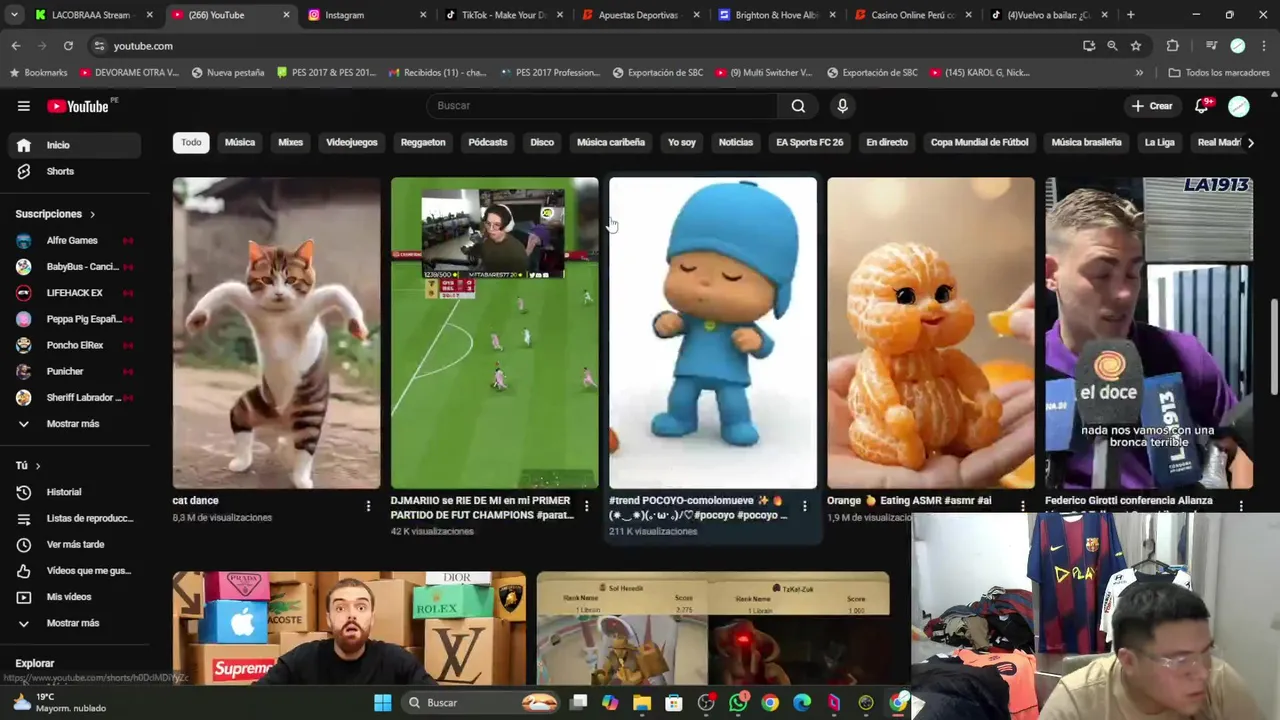Open the cat dance short thumbnail
The width and height of the screenshot is (1280, 720).
pos(277,333)
